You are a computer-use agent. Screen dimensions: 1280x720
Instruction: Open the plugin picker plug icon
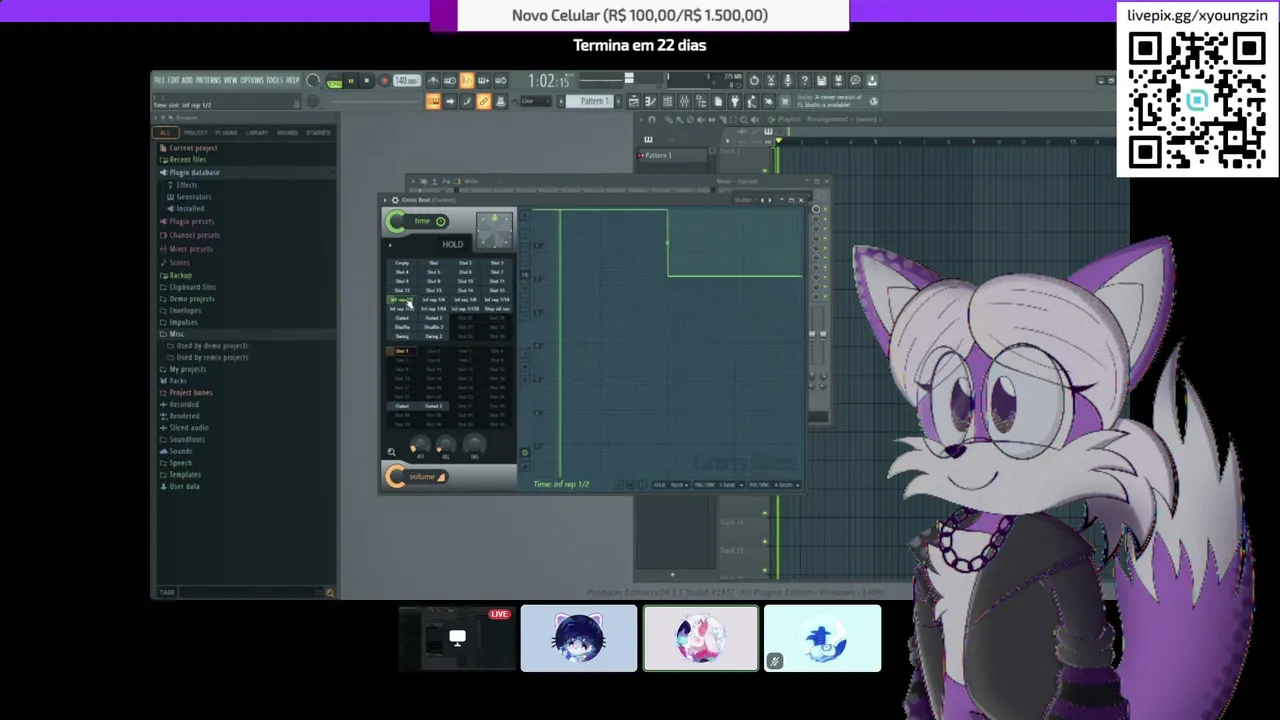pos(734,101)
